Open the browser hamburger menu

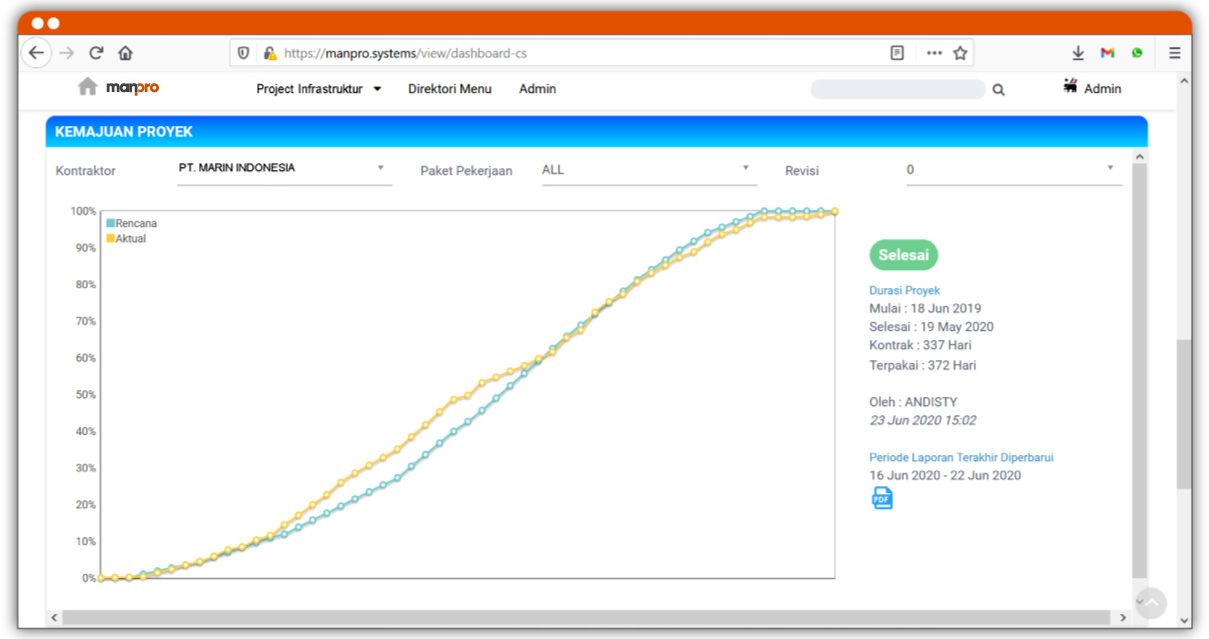[x=1175, y=53]
